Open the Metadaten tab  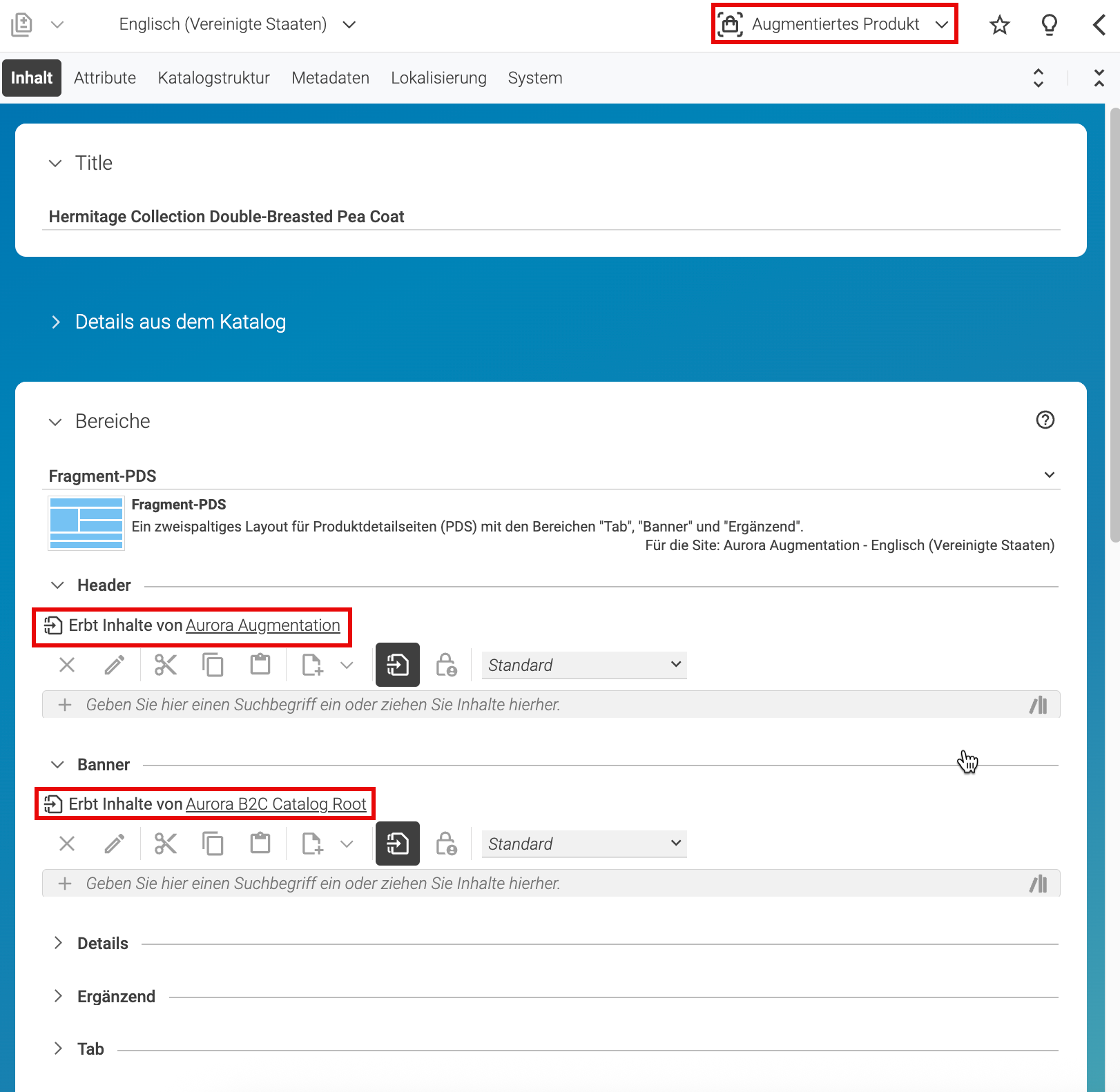(x=330, y=78)
